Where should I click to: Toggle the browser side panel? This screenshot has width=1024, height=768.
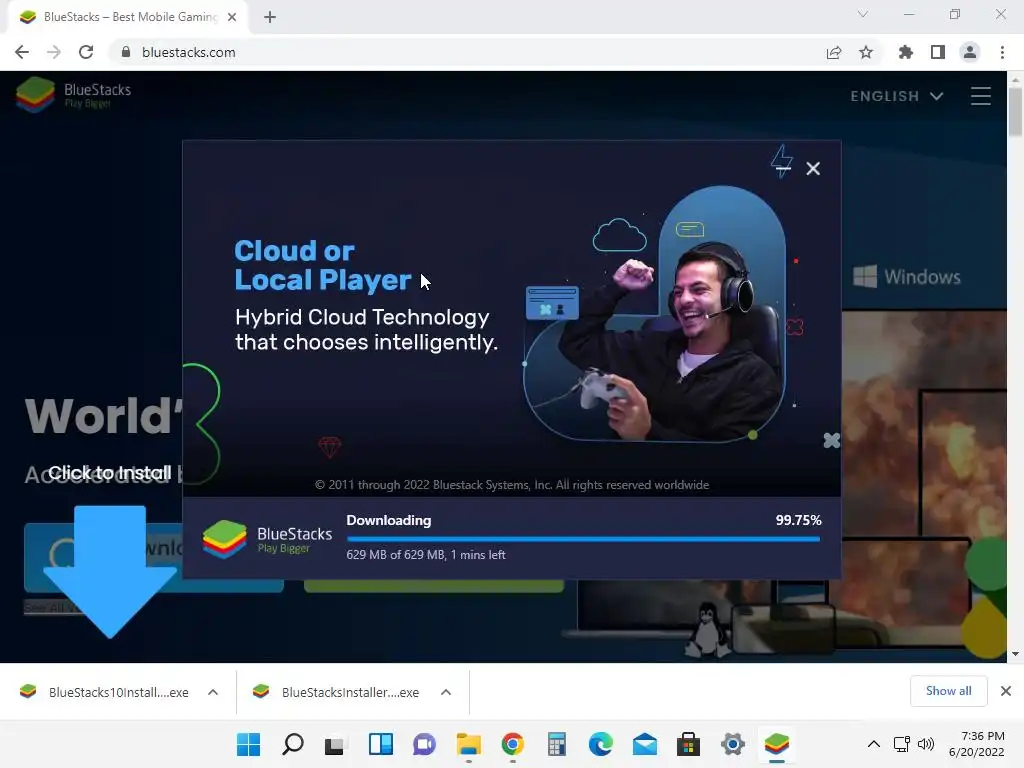(938, 52)
